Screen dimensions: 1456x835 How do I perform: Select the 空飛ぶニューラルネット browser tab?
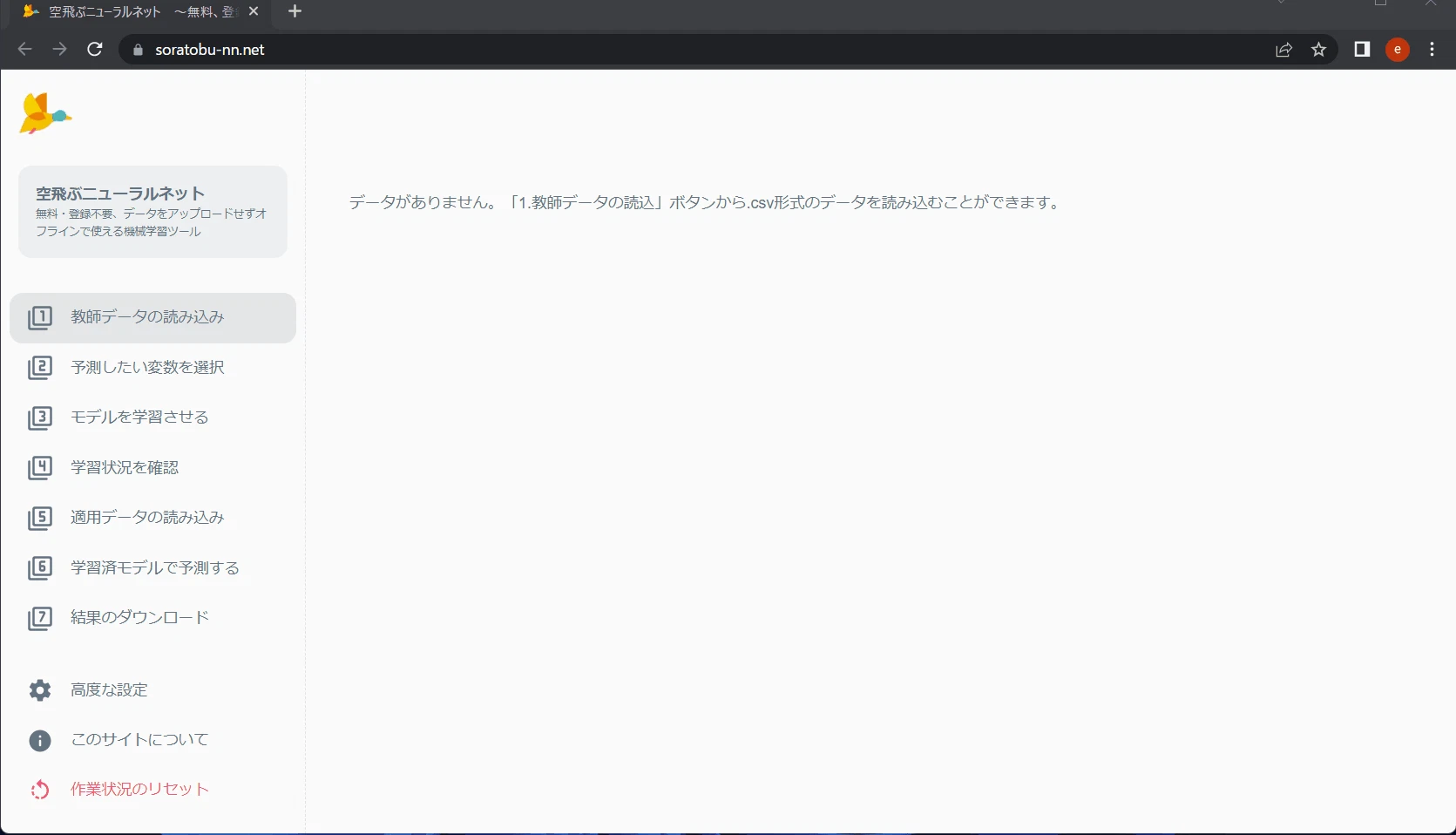click(x=139, y=11)
